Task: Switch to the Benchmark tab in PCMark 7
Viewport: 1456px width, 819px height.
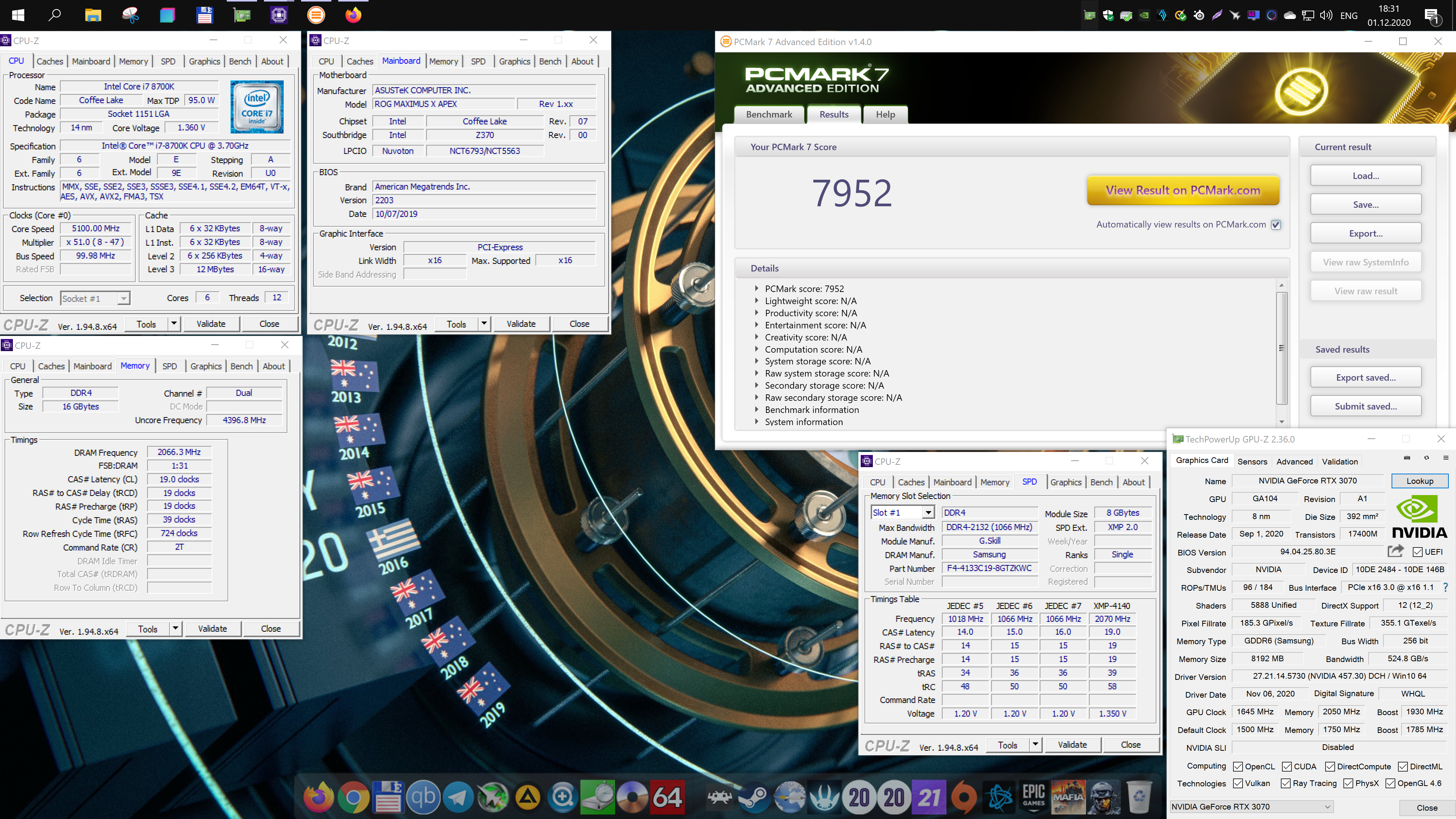Action: point(769,115)
